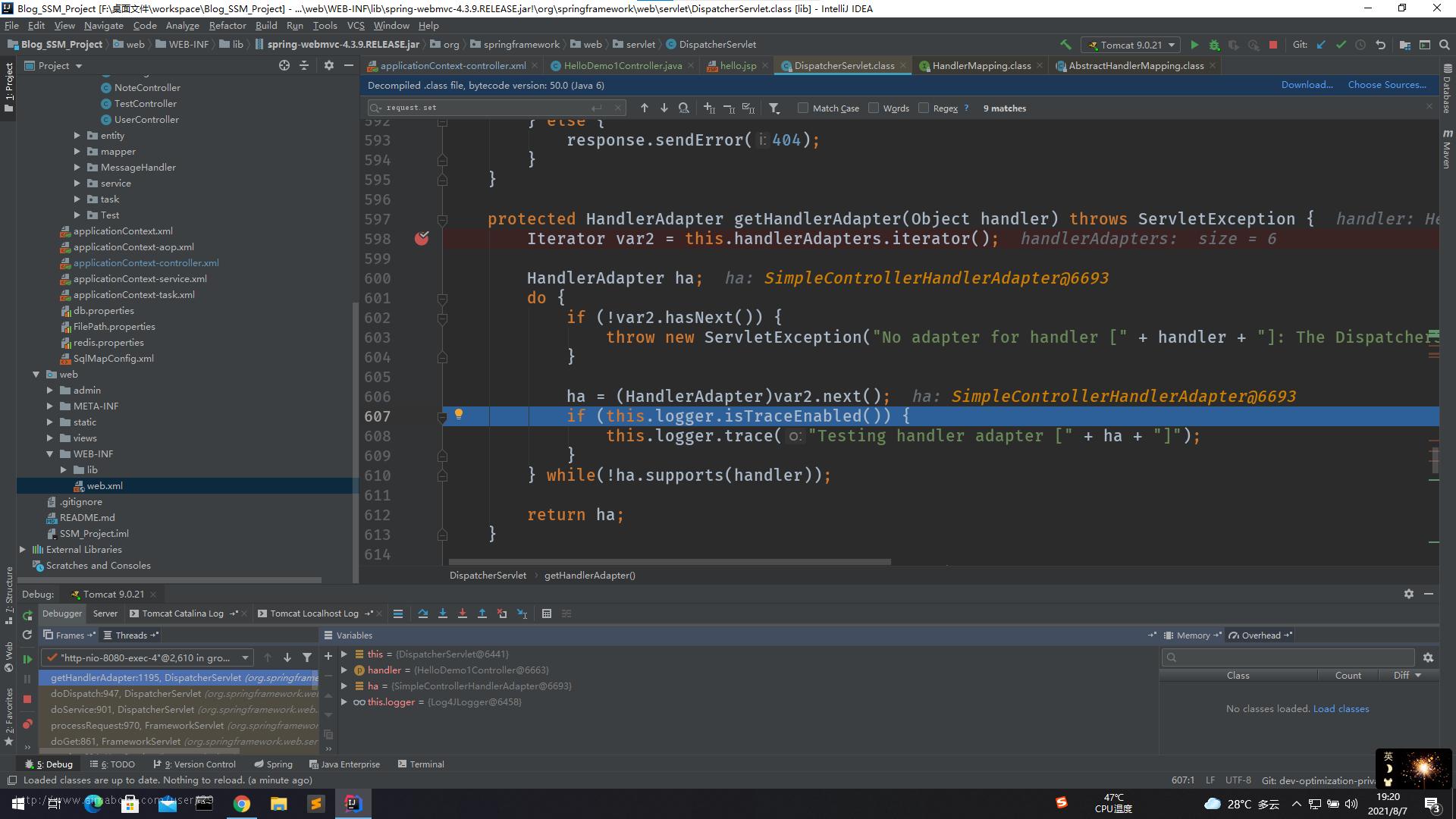This screenshot has width=1456, height=819.
Task: Open Chrome from the Windows taskbar
Action: point(242,804)
